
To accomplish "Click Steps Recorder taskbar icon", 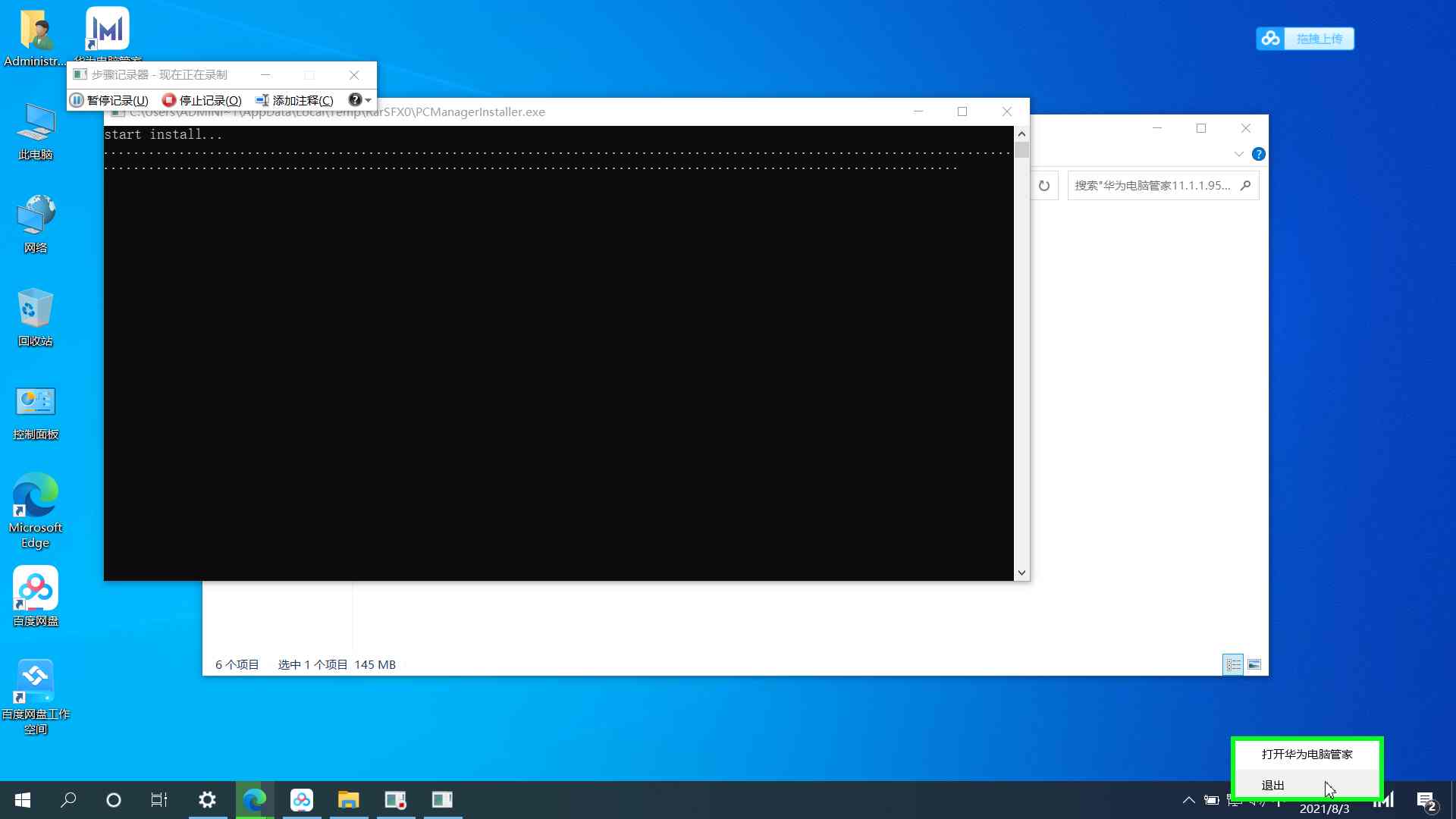I will (395, 799).
